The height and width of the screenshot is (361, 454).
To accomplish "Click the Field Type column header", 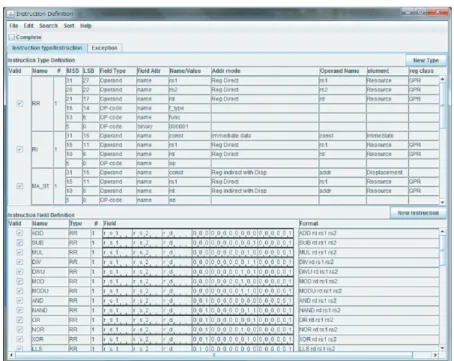I will (118, 71).
